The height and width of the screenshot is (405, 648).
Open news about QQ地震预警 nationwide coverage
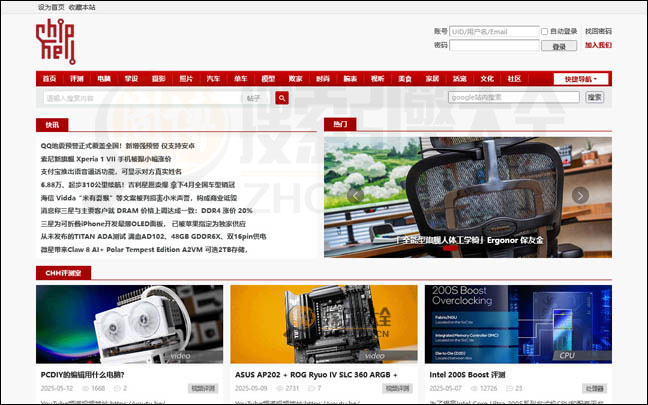(118, 146)
